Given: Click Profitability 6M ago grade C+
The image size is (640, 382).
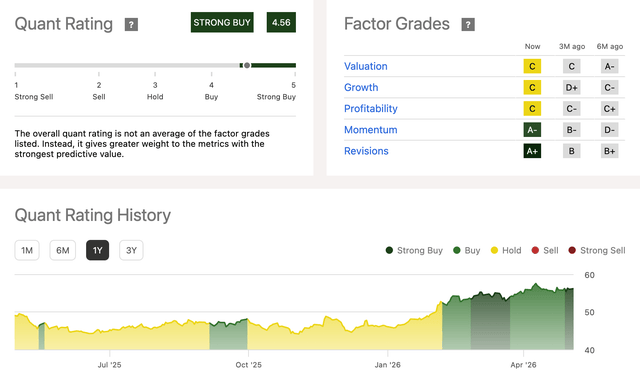Looking at the screenshot, I should (x=609, y=109).
